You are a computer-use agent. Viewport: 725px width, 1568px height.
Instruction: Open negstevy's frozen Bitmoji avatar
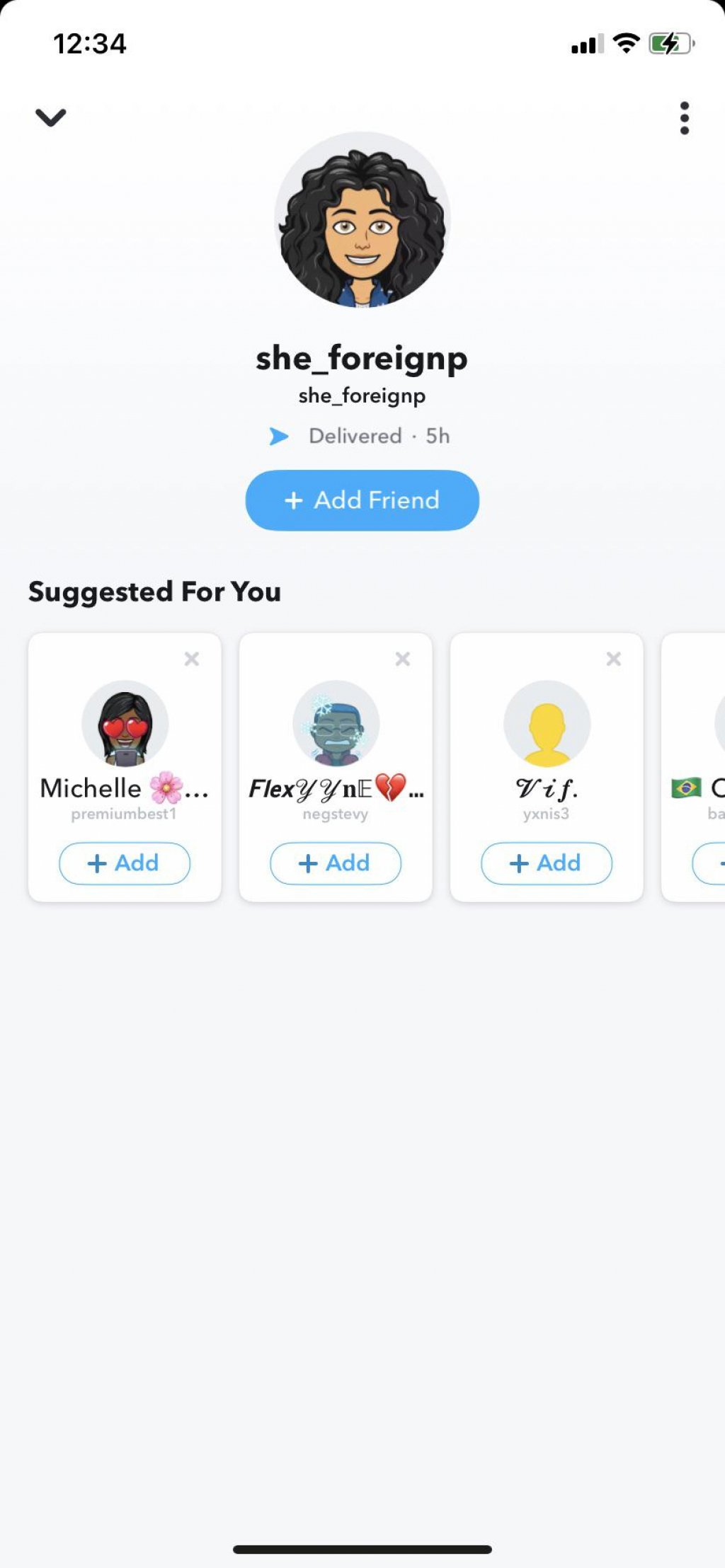[336, 724]
